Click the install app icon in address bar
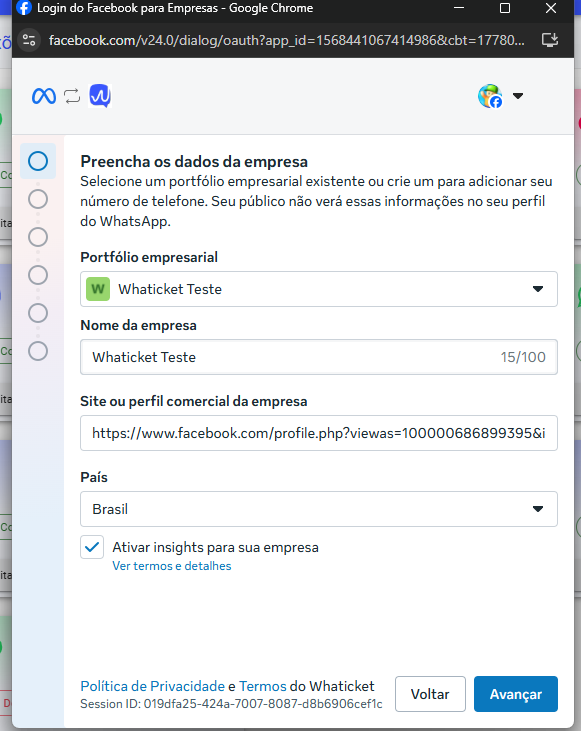Image resolution: width=581 pixels, height=731 pixels. pyautogui.click(x=550, y=40)
